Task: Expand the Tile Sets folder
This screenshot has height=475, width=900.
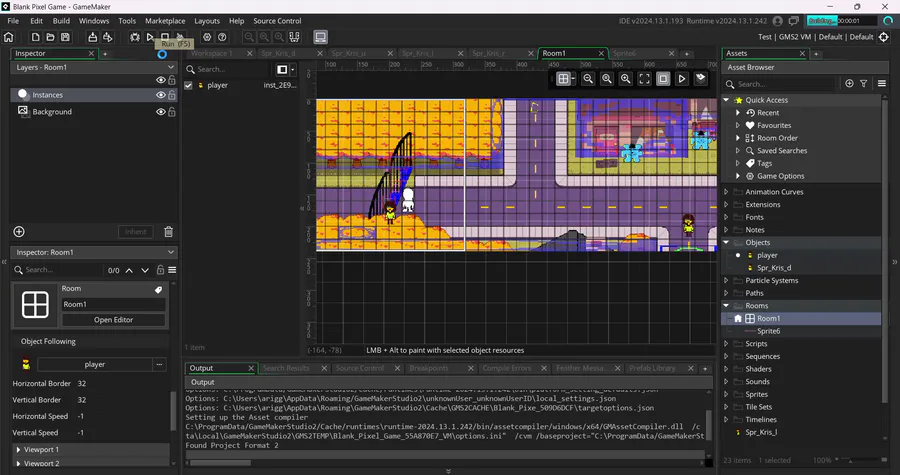Action: point(726,407)
